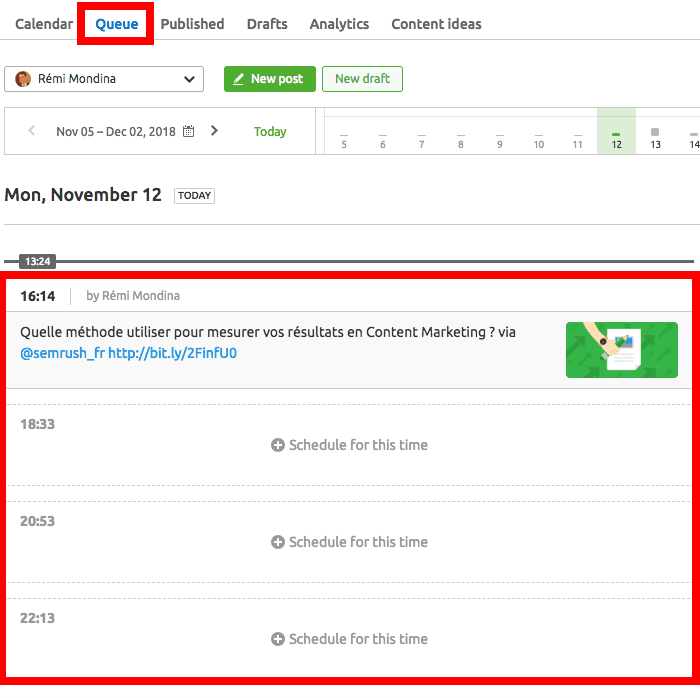Switch to the Content ideas tab
700x698 pixels.
coord(436,24)
